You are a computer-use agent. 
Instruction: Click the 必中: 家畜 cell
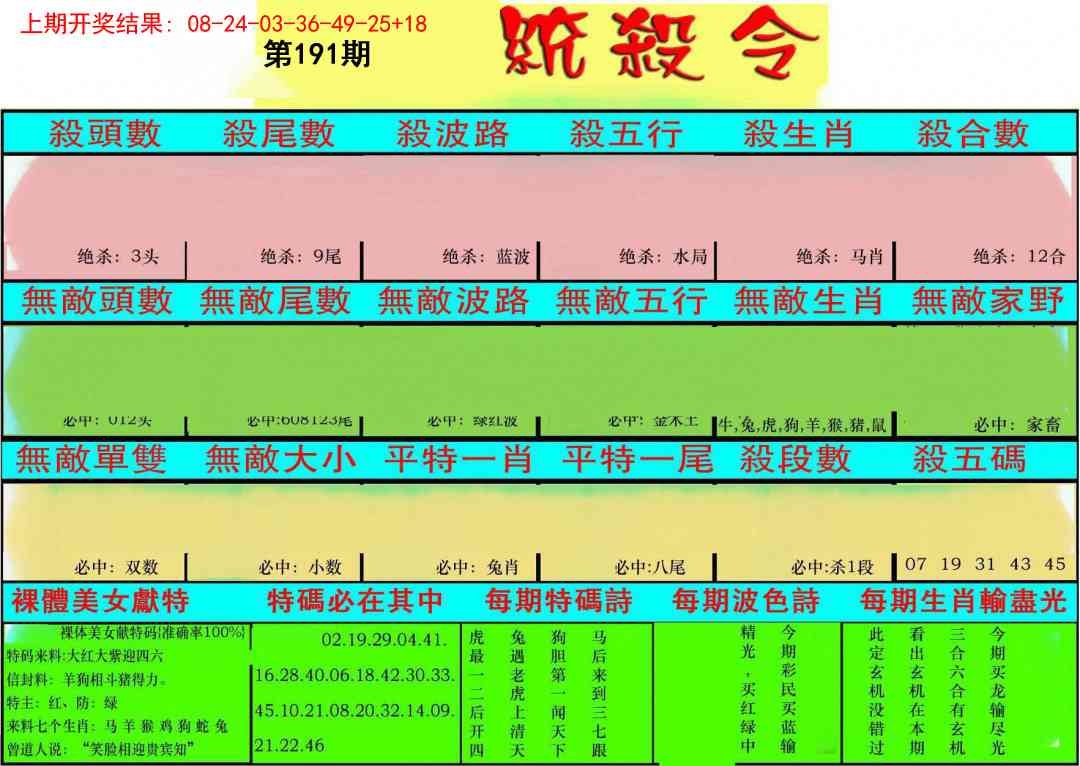click(1018, 425)
